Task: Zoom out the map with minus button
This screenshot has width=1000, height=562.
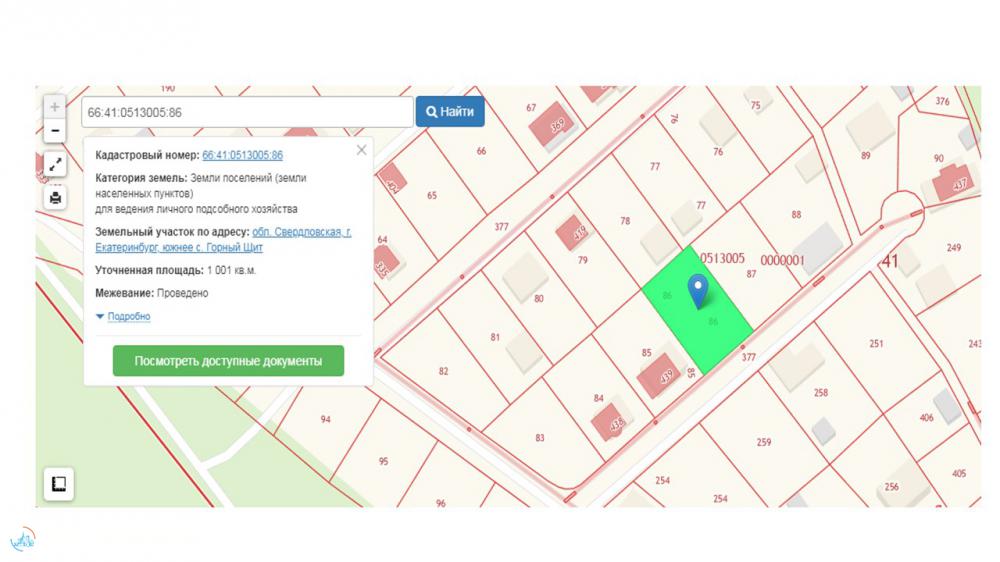Action: pos(55,131)
